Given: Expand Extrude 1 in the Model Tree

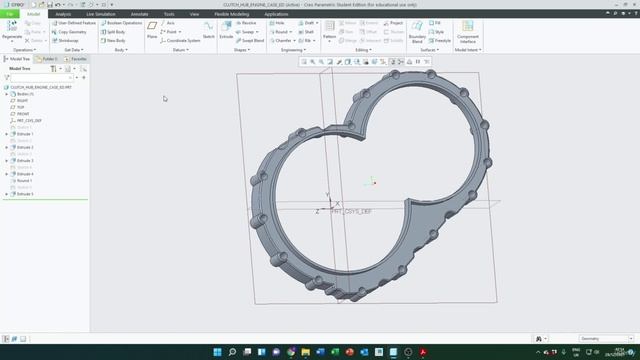Looking at the screenshot, I should [7, 134].
